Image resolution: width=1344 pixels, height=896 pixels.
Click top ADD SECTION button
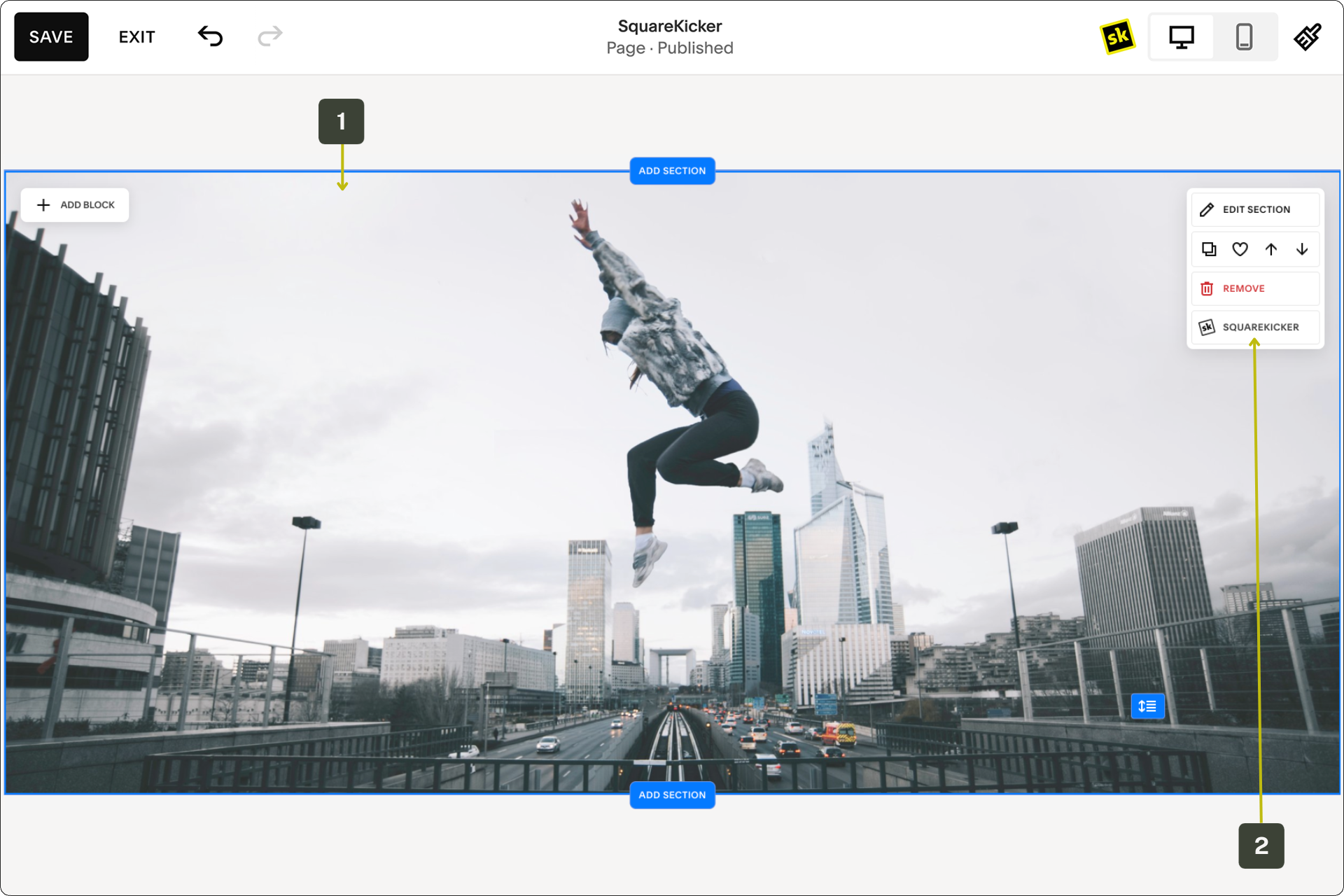pos(672,171)
